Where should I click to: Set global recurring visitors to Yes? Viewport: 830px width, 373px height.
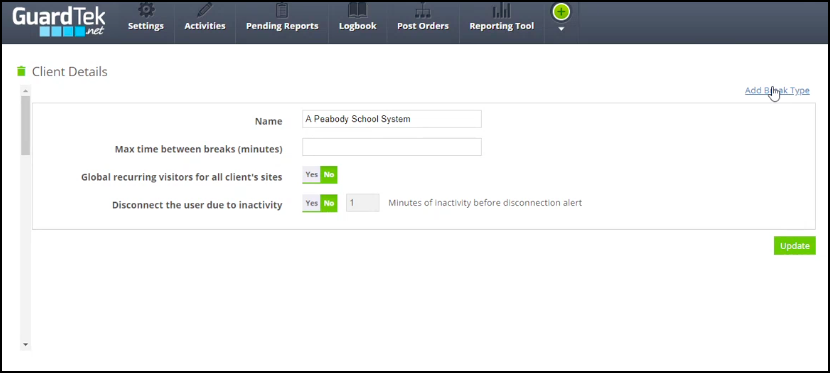point(311,175)
